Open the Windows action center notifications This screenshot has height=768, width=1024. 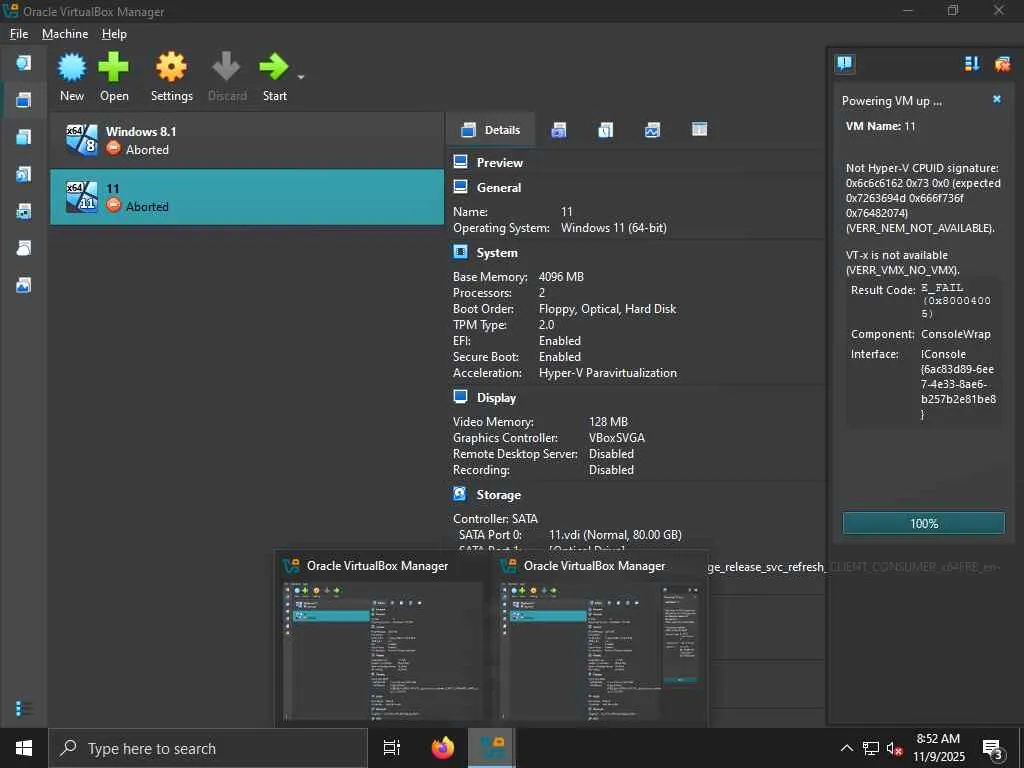[x=993, y=748]
